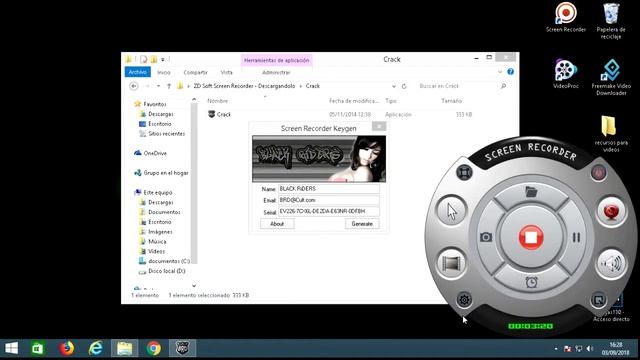The width and height of the screenshot is (640, 360).
Task: Toggle the cursor capture button
Action: coord(451,211)
